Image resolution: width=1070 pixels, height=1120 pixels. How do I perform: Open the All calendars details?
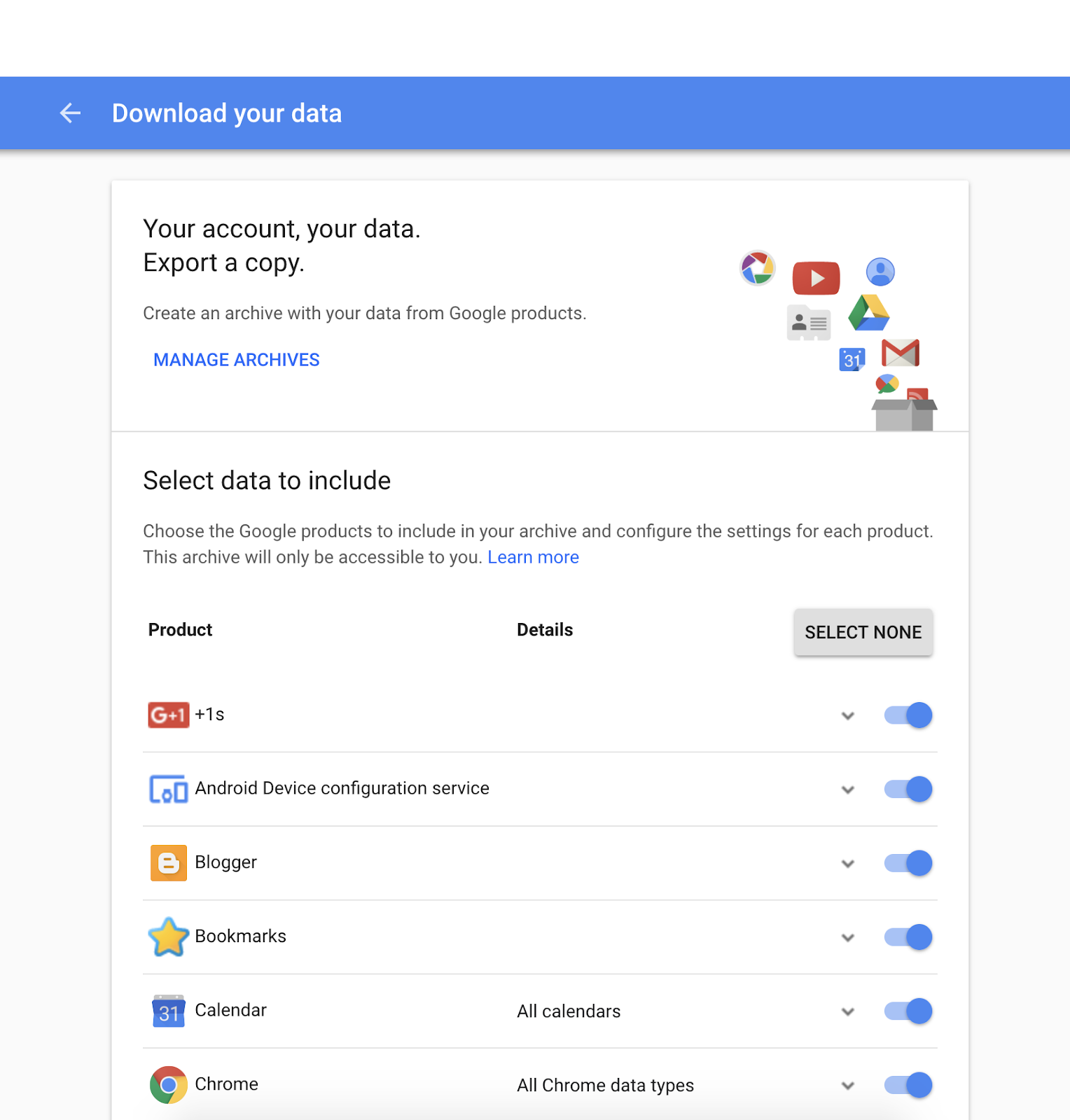569,1011
